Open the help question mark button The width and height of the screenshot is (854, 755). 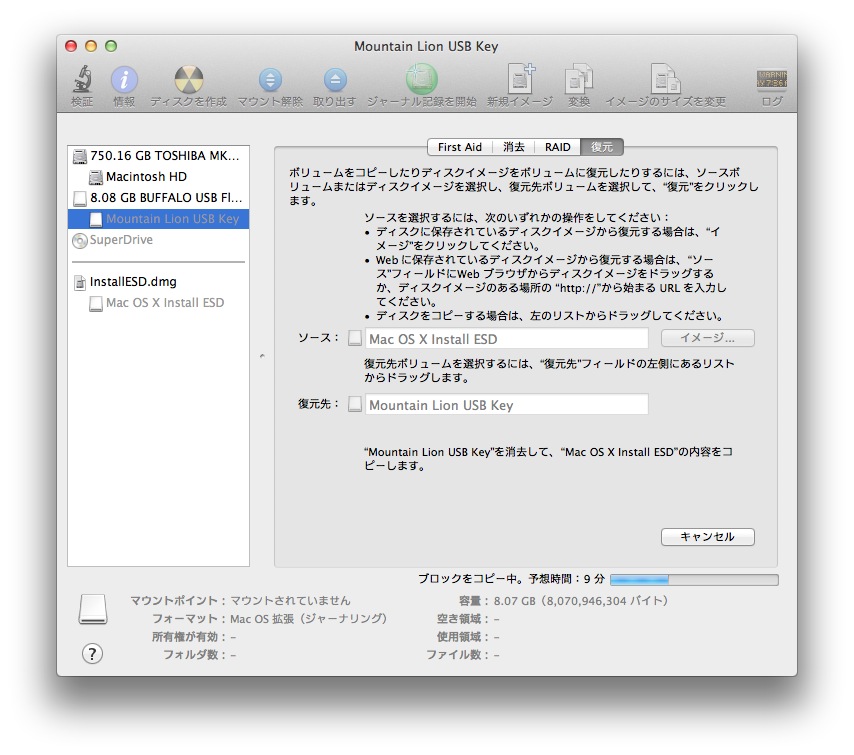[93, 654]
